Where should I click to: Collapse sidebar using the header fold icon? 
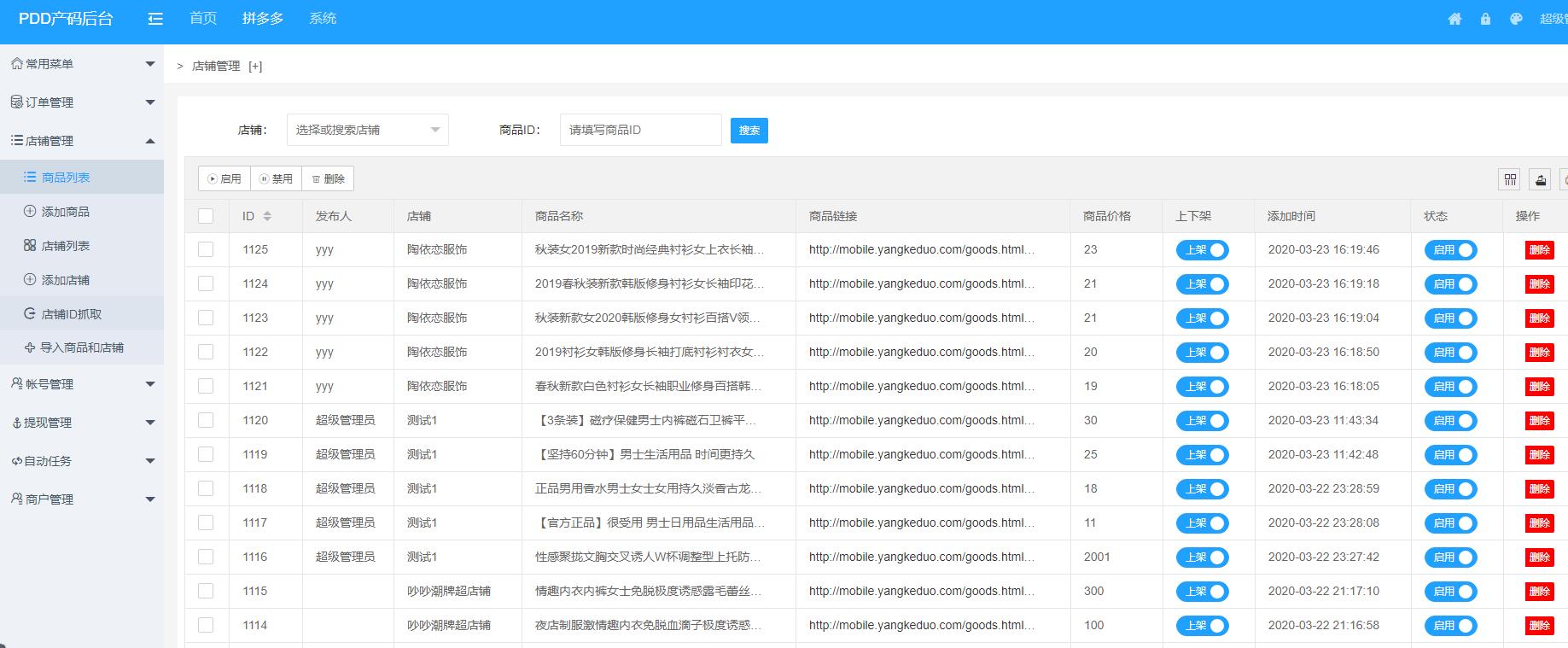[x=155, y=19]
